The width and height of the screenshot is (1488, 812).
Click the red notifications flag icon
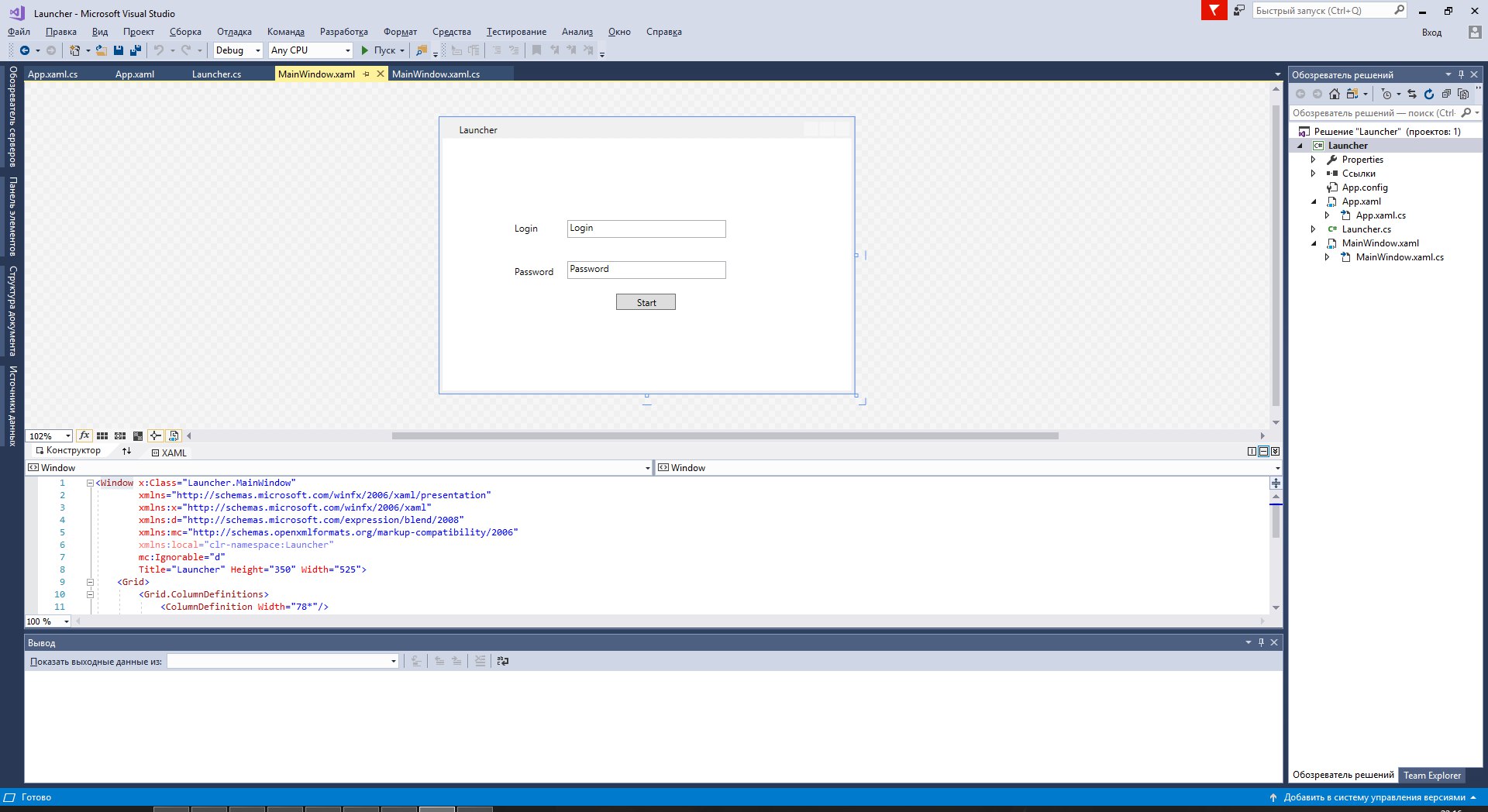pos(1214,10)
